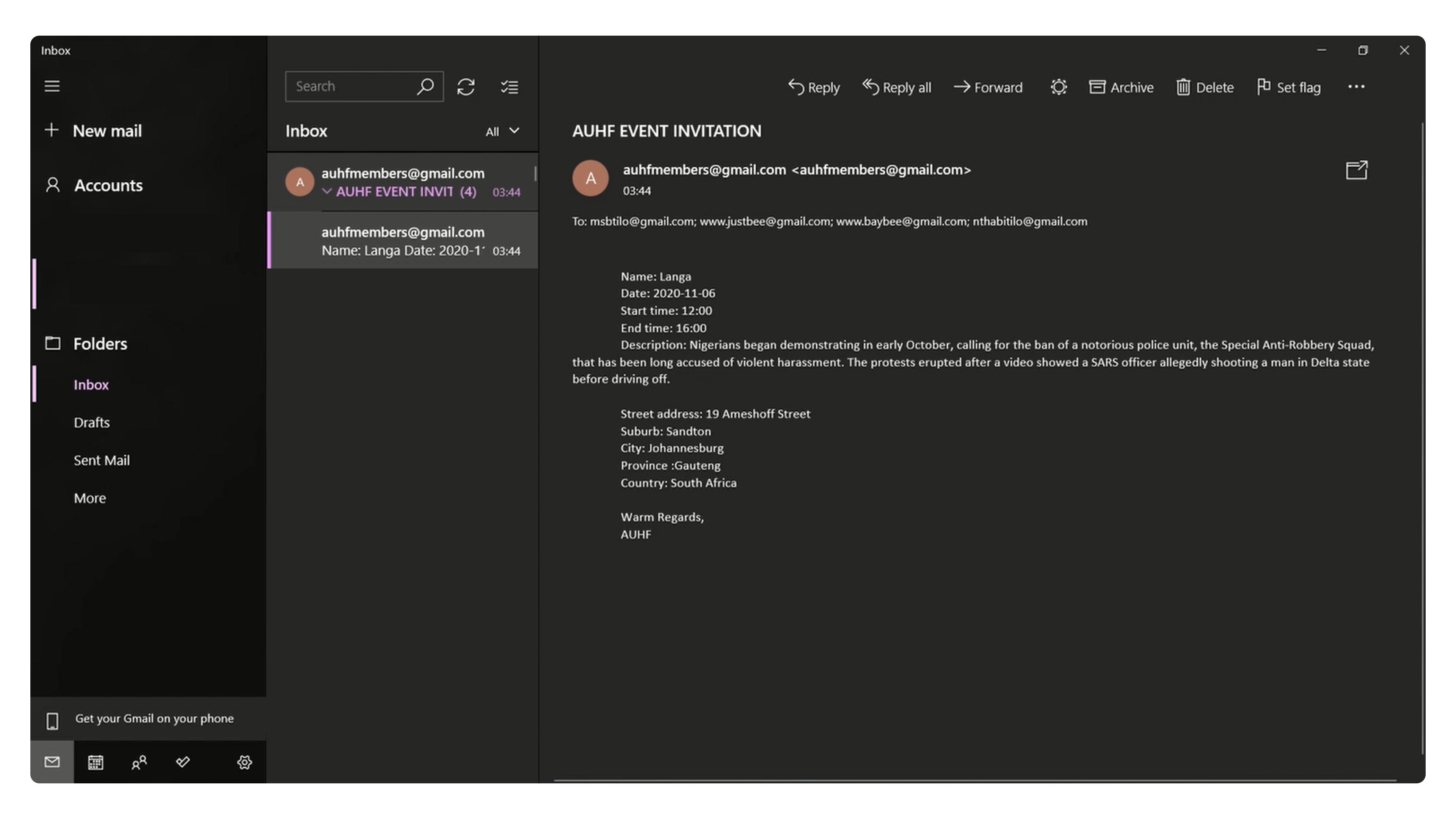Open the To Do checkmark icon
Viewport: 1456px width, 819px height.
click(182, 762)
